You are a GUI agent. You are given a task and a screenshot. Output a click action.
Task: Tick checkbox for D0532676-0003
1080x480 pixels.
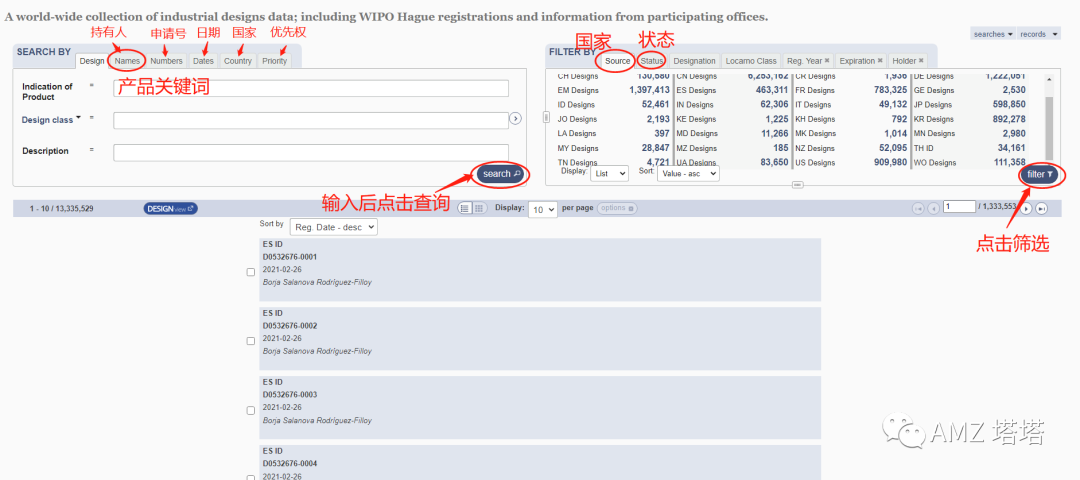tap(251, 410)
